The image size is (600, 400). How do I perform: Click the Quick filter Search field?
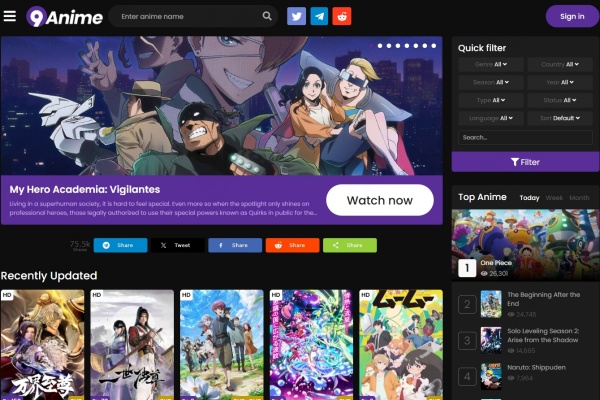click(x=525, y=137)
